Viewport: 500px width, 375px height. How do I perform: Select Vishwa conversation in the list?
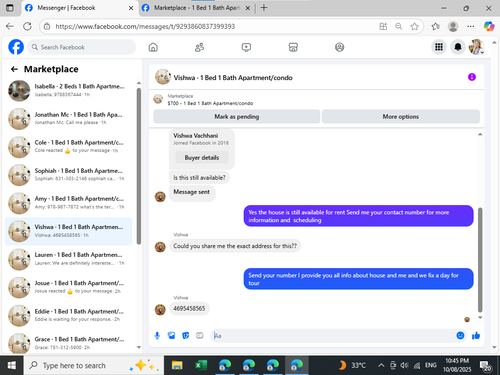[69, 231]
